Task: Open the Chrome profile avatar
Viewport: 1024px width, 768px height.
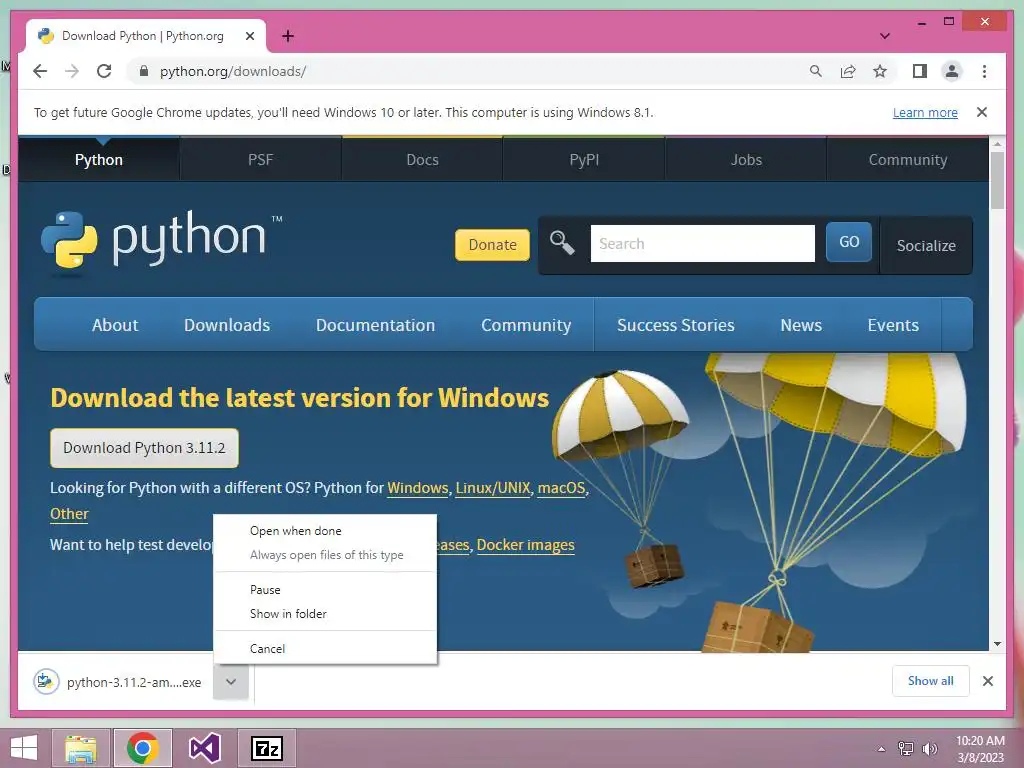Action: [x=952, y=71]
